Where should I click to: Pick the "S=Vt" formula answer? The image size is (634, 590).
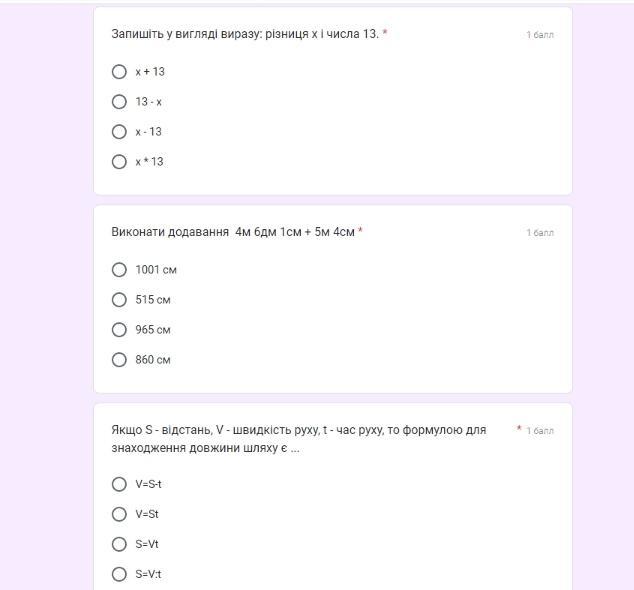(x=119, y=545)
